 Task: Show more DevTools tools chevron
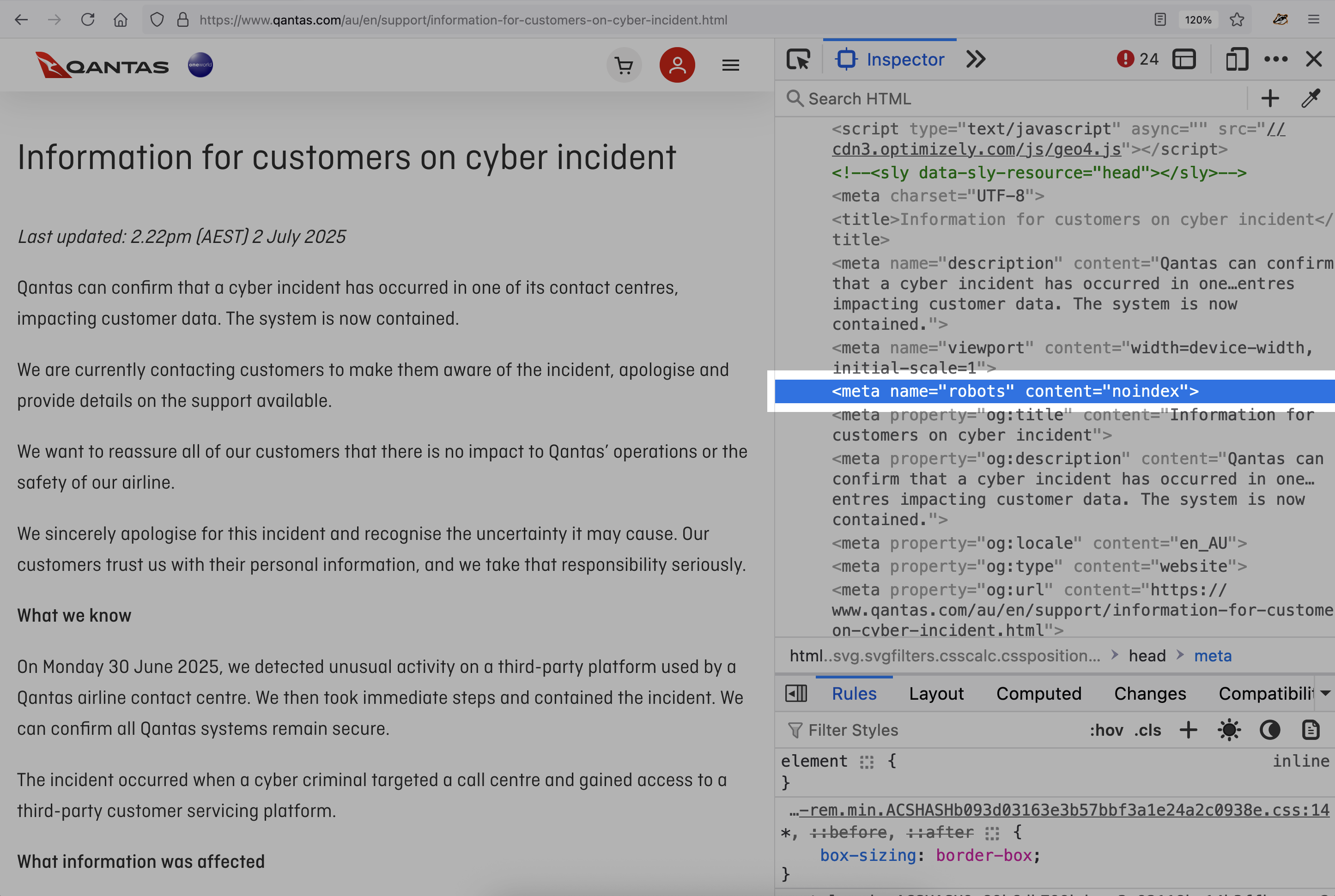pos(976,60)
